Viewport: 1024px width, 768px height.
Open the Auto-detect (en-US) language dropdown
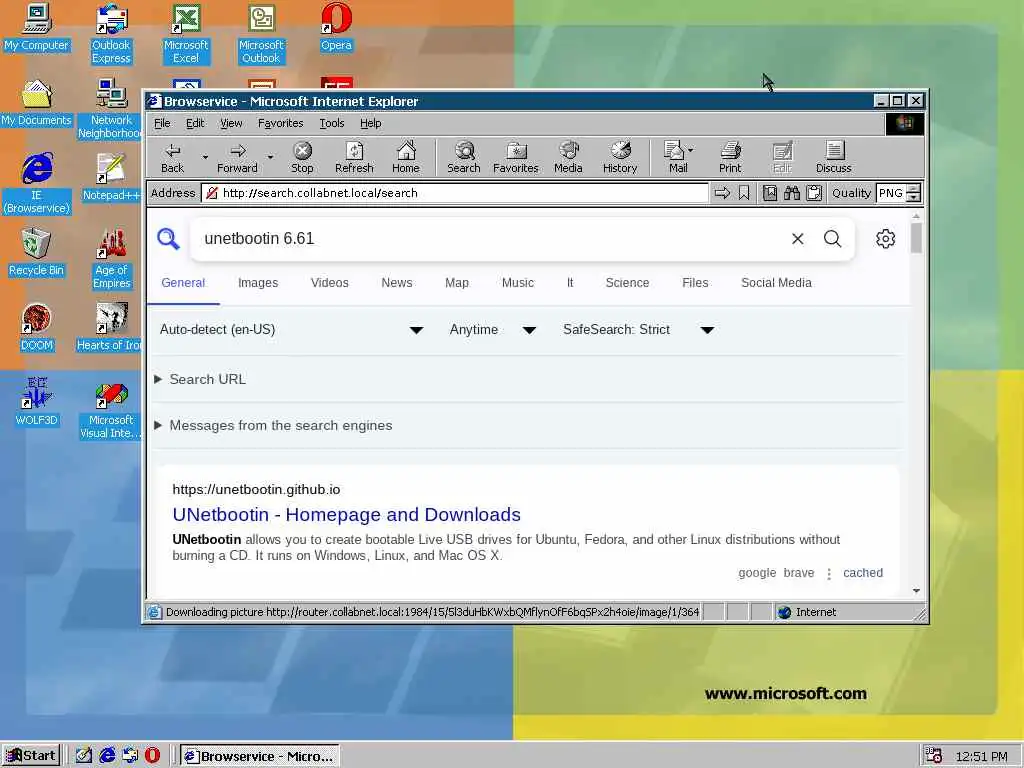coord(291,330)
